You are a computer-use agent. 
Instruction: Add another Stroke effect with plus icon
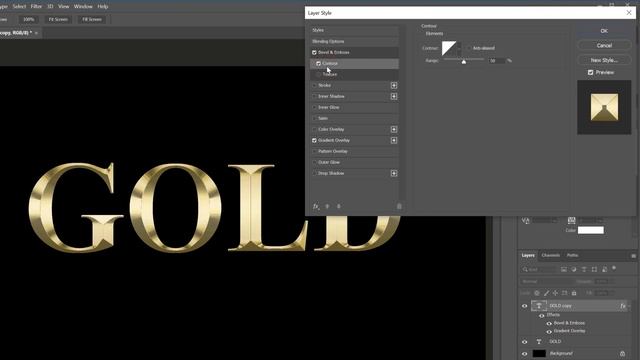(394, 85)
